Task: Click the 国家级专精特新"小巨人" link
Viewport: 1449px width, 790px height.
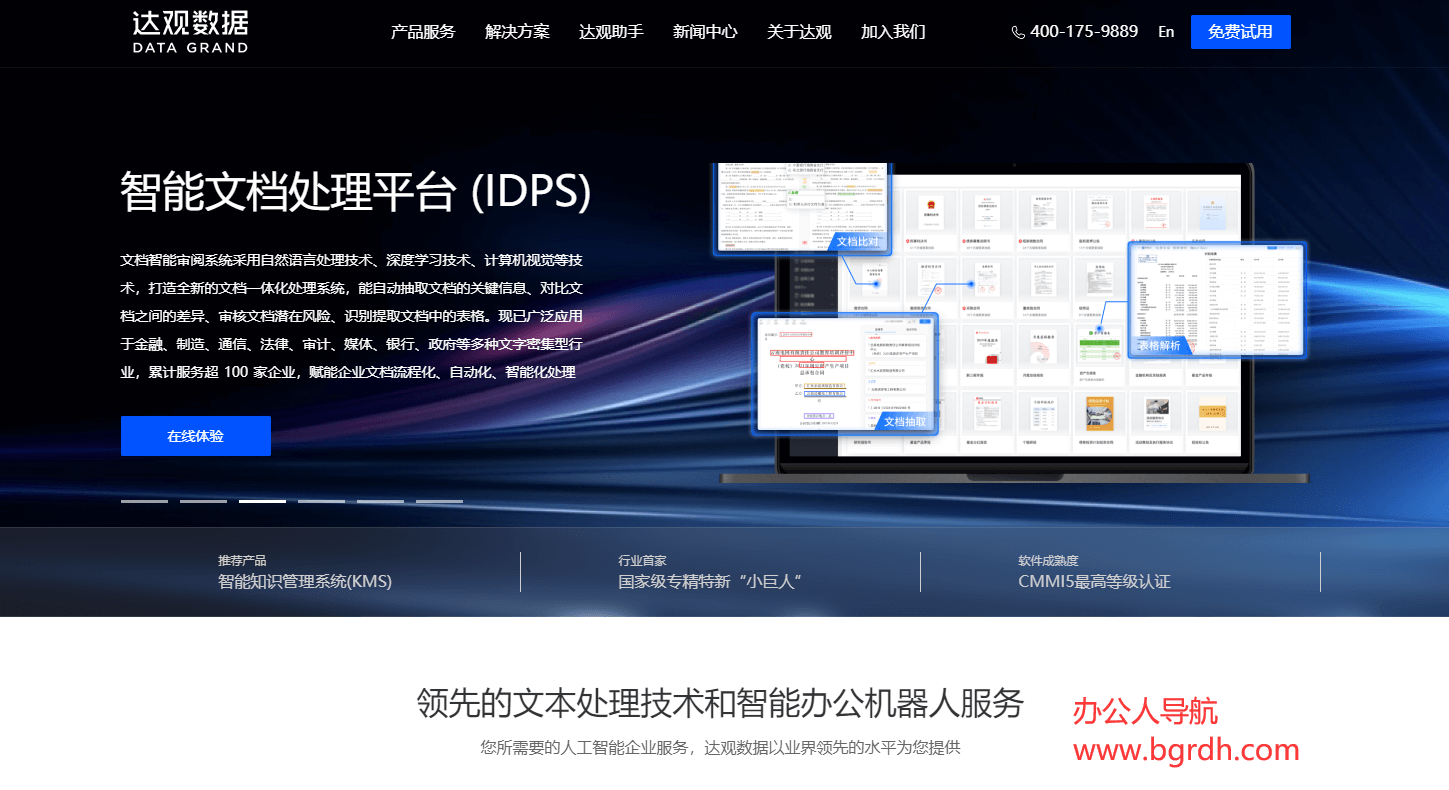Action: (711, 581)
